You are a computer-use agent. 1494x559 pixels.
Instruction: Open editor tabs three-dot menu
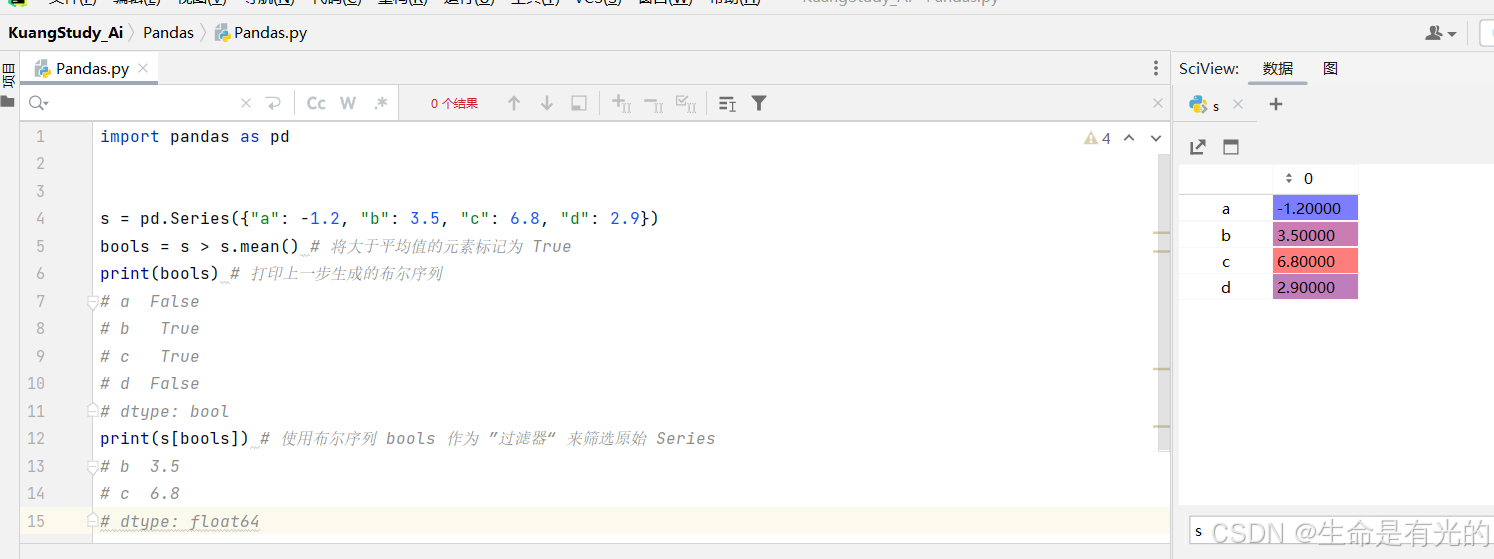pos(1156,68)
